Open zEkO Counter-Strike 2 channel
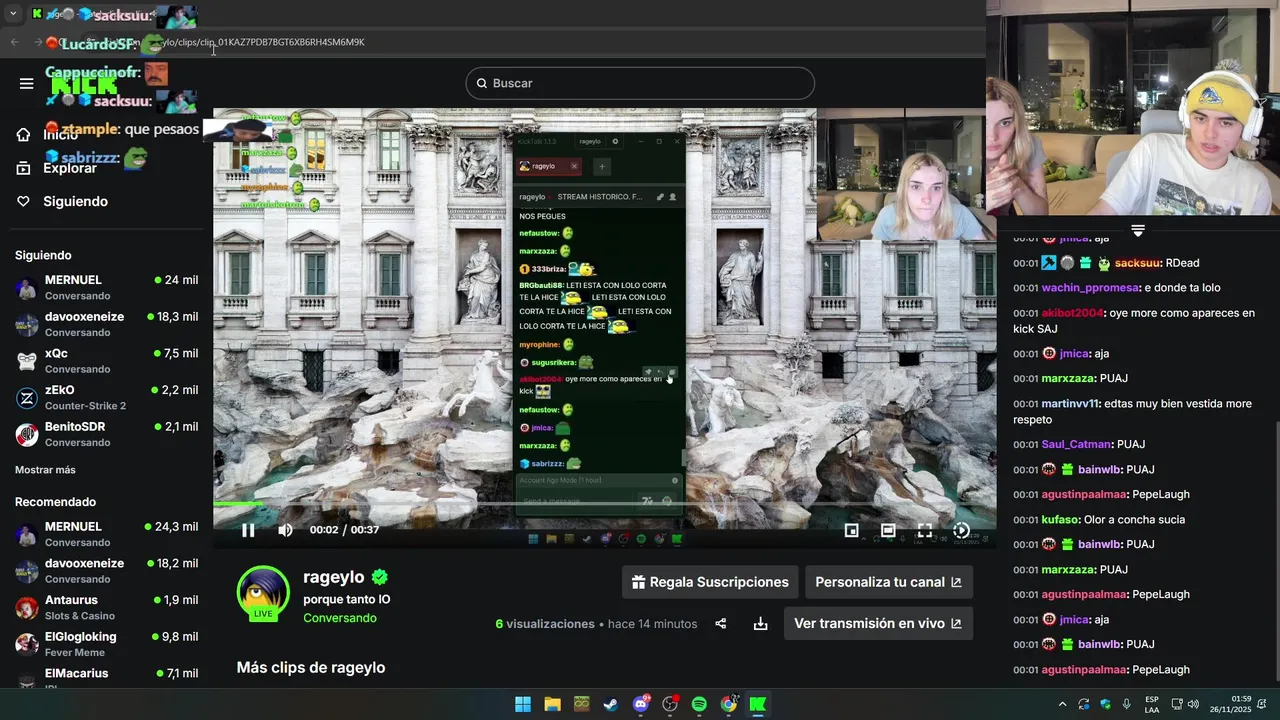The height and width of the screenshot is (720, 1280). click(107, 397)
